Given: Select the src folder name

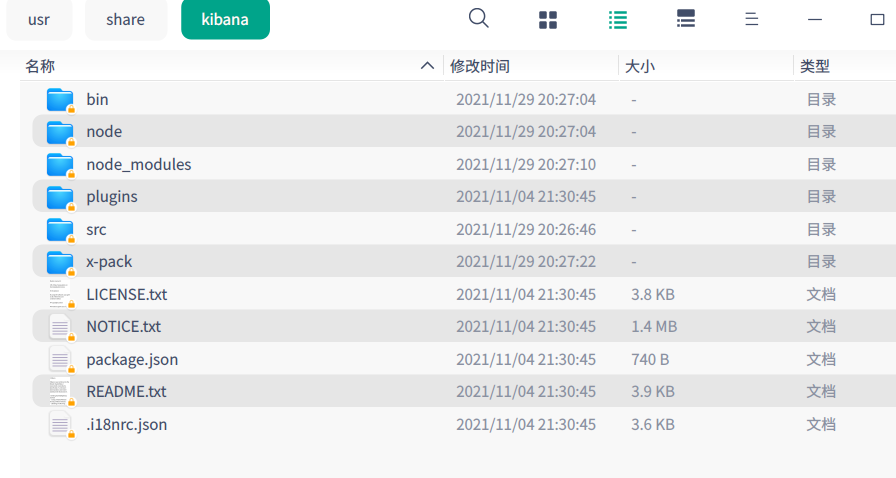Looking at the screenshot, I should point(96,230).
